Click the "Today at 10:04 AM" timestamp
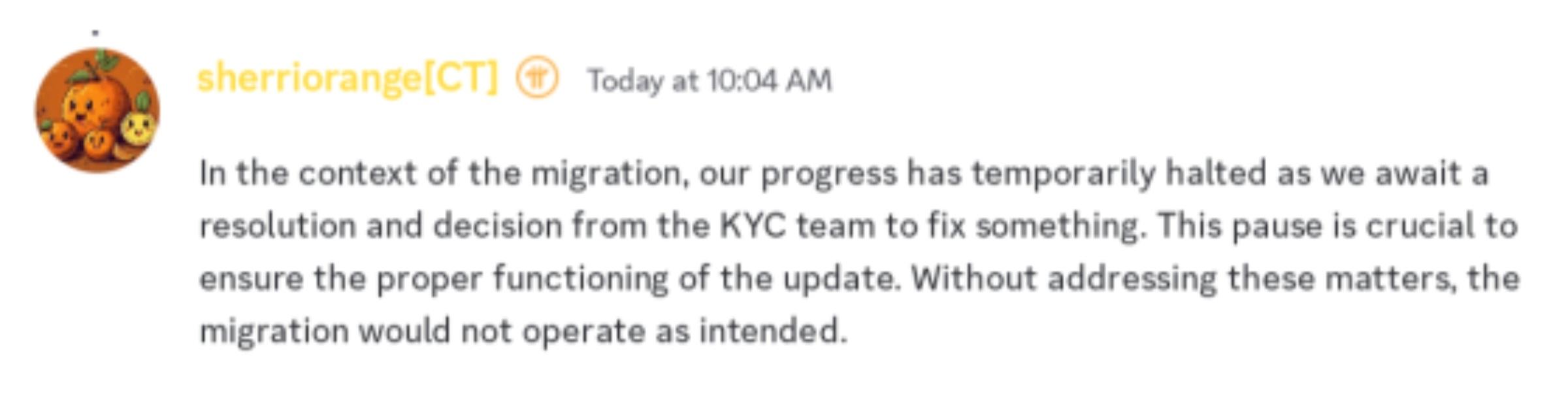This screenshot has width=1568, height=415. point(710,81)
